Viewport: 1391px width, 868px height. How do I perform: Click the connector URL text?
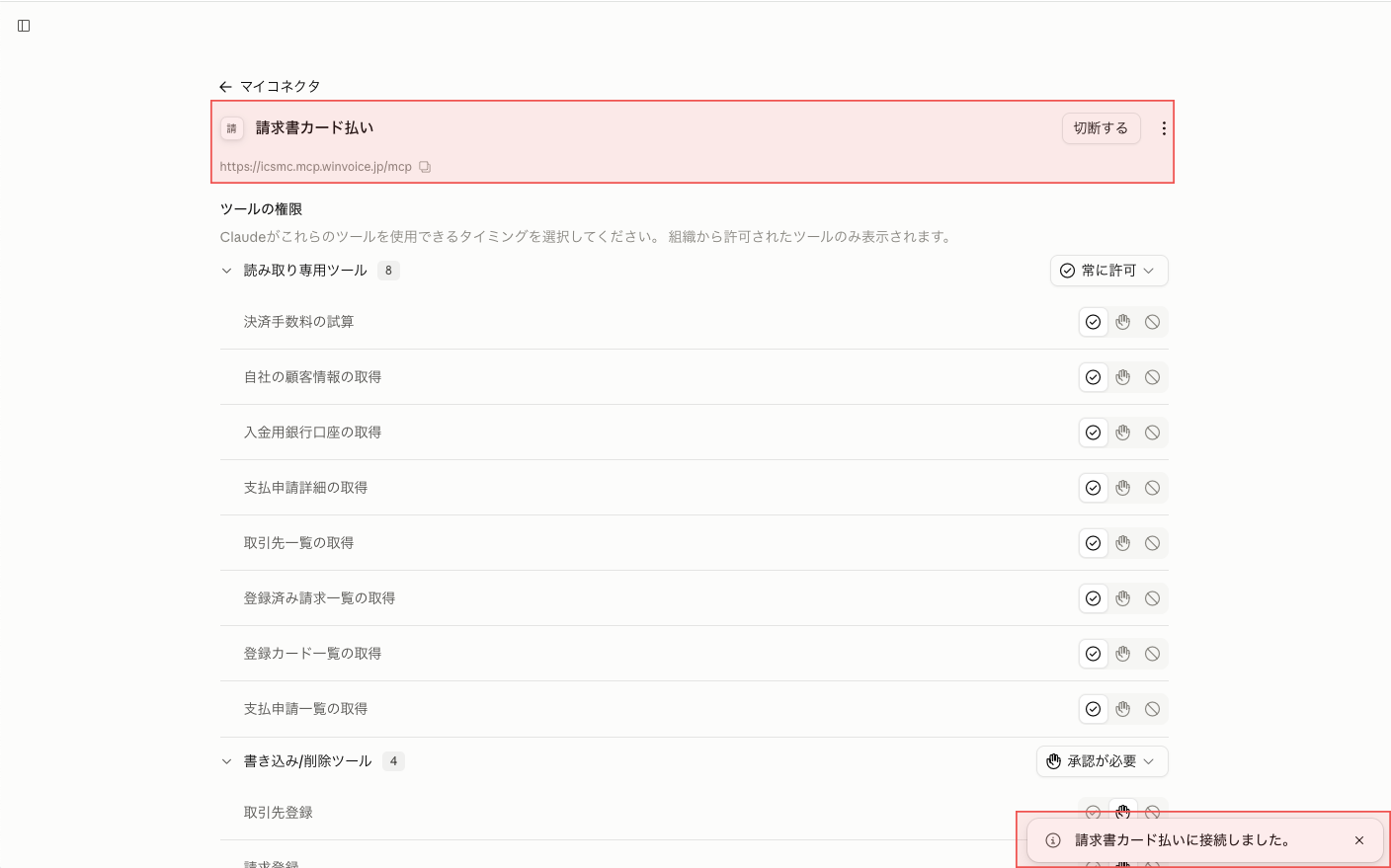(315, 167)
